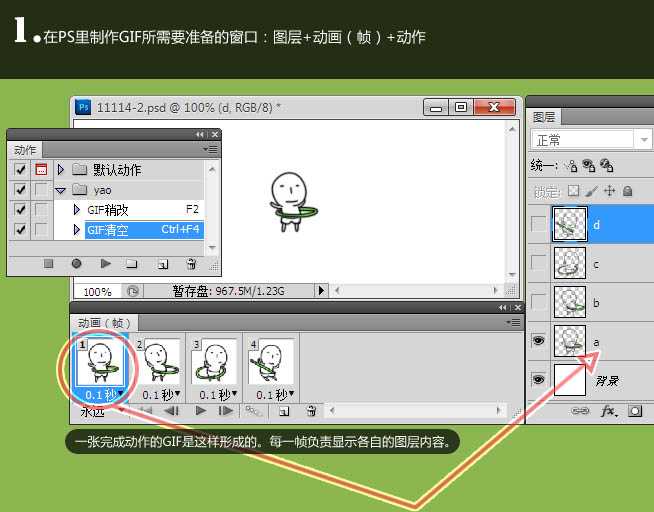This screenshot has height=512, width=654.
Task: Open frame 4 delay dropdown 0.1秒
Action: 292,393
